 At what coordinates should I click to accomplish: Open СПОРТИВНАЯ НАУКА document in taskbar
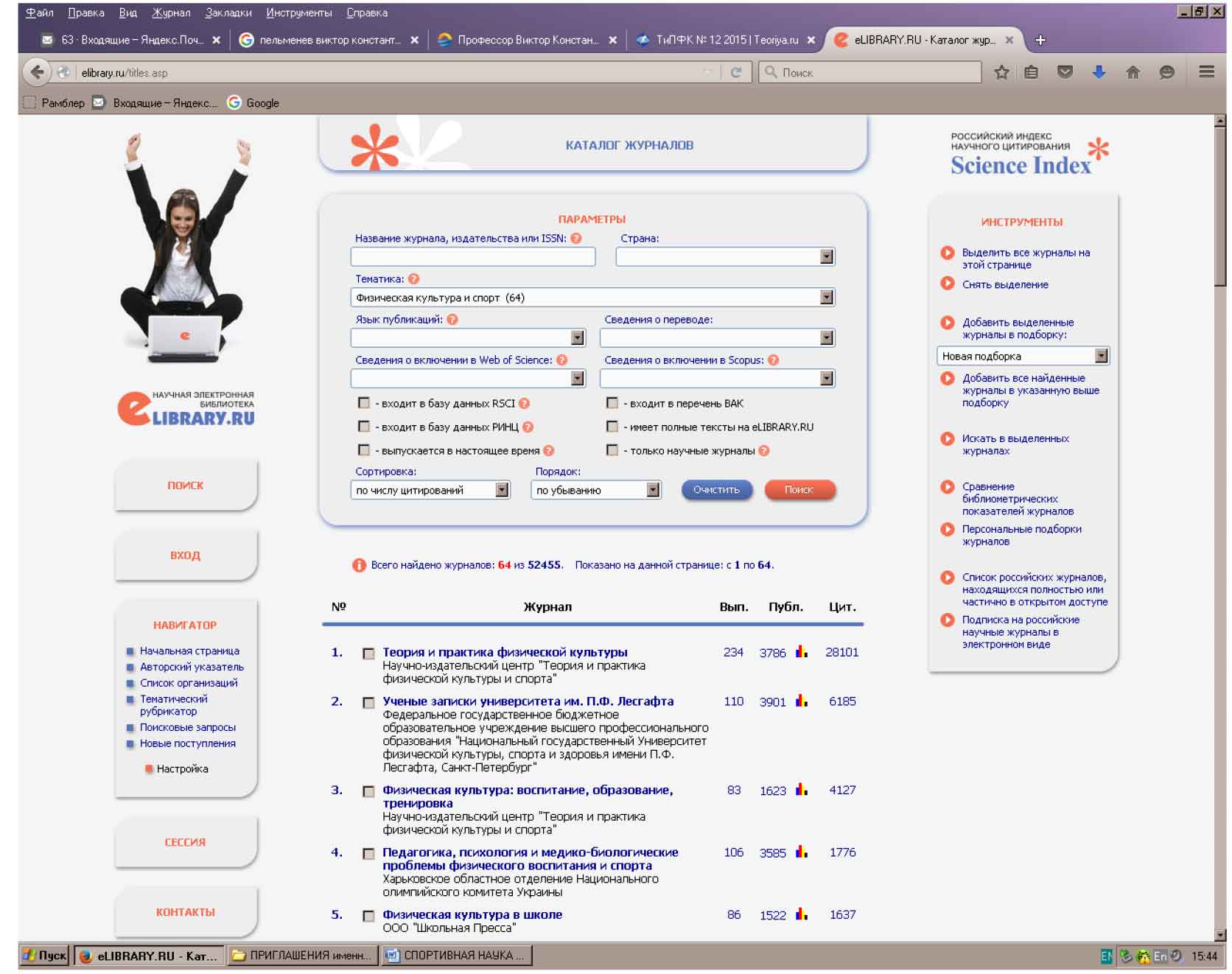(x=457, y=956)
